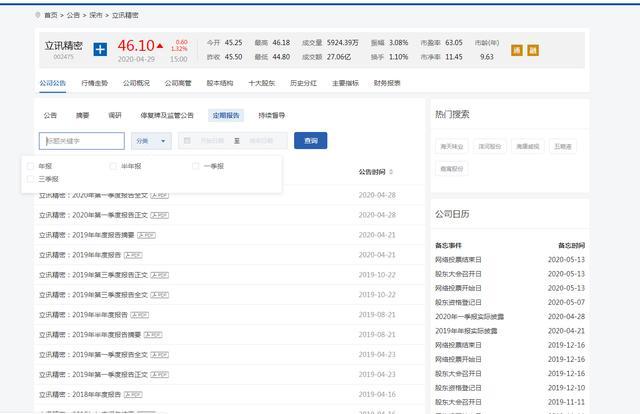This screenshot has width=640, height=414.
Task: Click the blue 查询 search button
Action: pos(311,140)
